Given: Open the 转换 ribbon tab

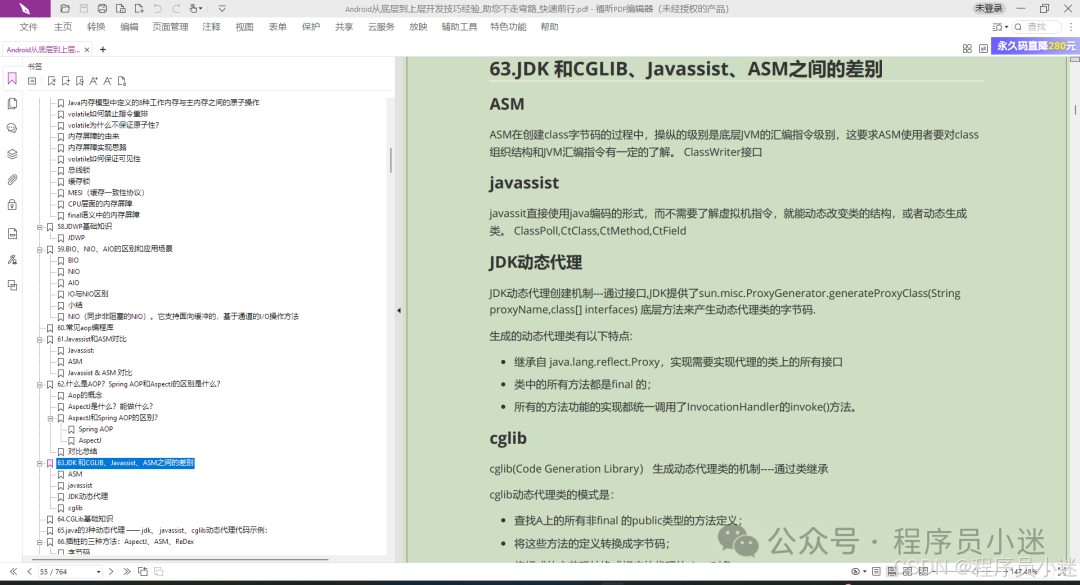Looking at the screenshot, I should coord(96,27).
